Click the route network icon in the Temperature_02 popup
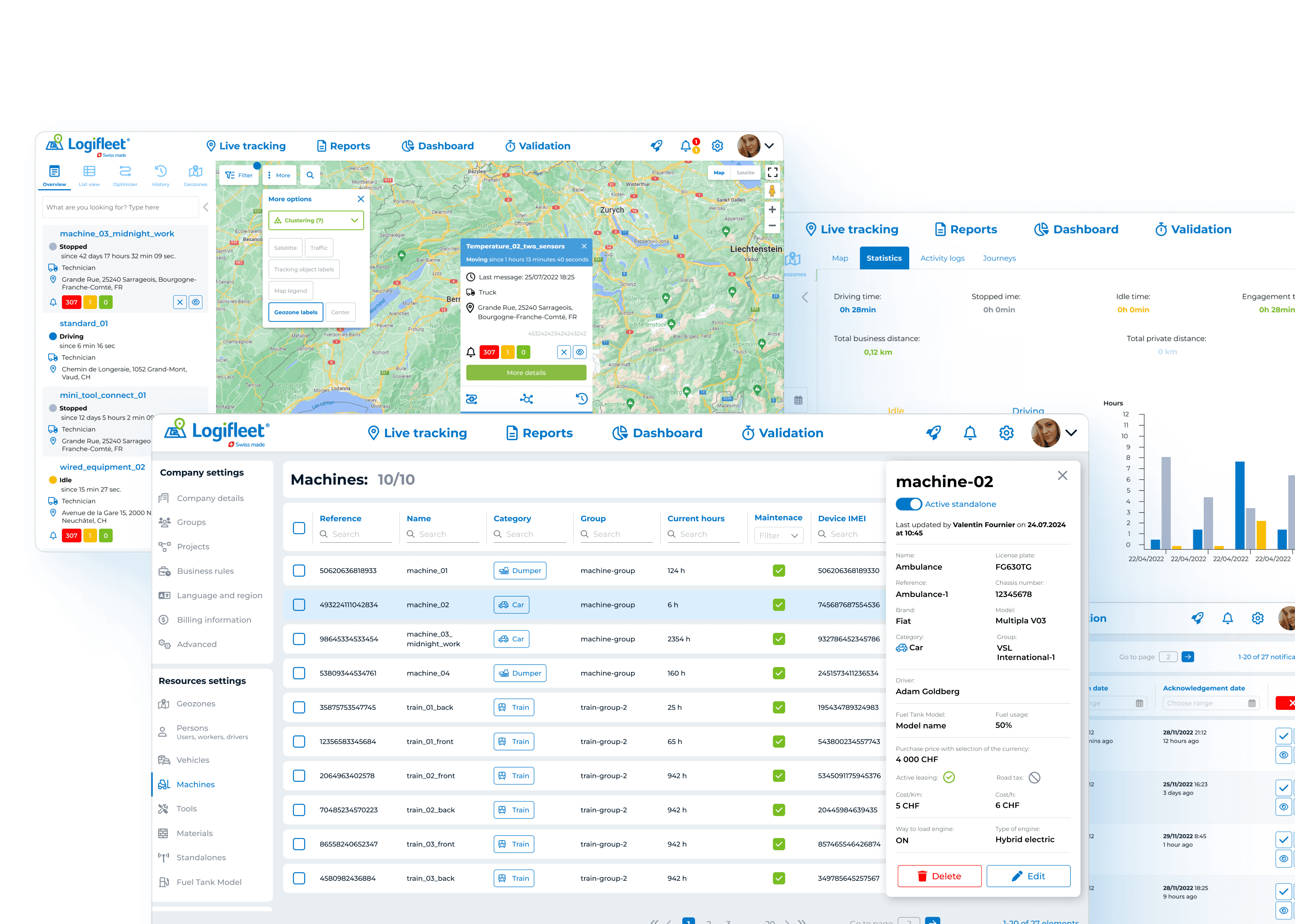 click(x=526, y=399)
